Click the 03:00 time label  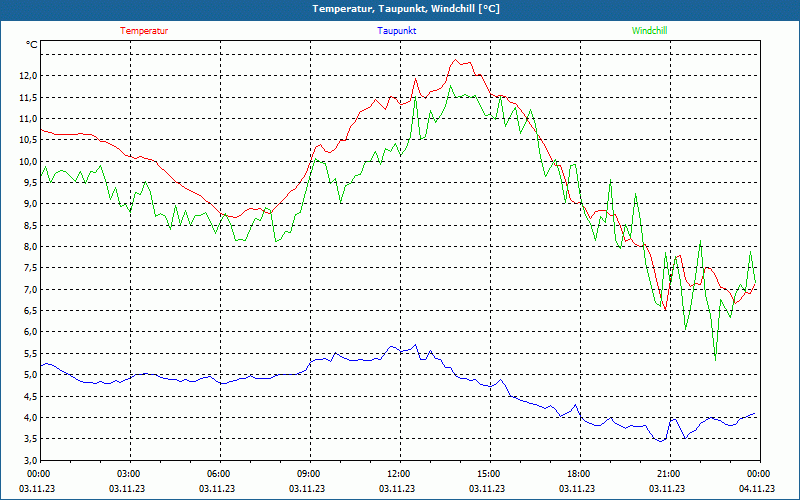[131, 474]
